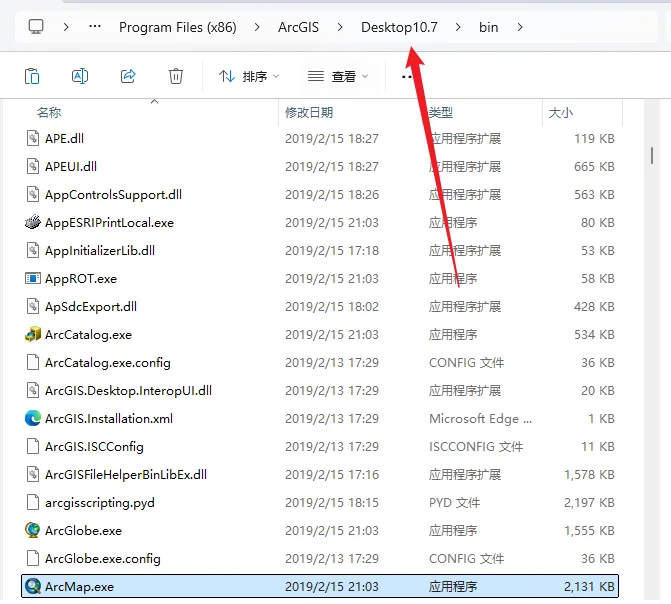Click the ISCCONFIG 文件 type cell
671x604 pixels.
click(476, 447)
